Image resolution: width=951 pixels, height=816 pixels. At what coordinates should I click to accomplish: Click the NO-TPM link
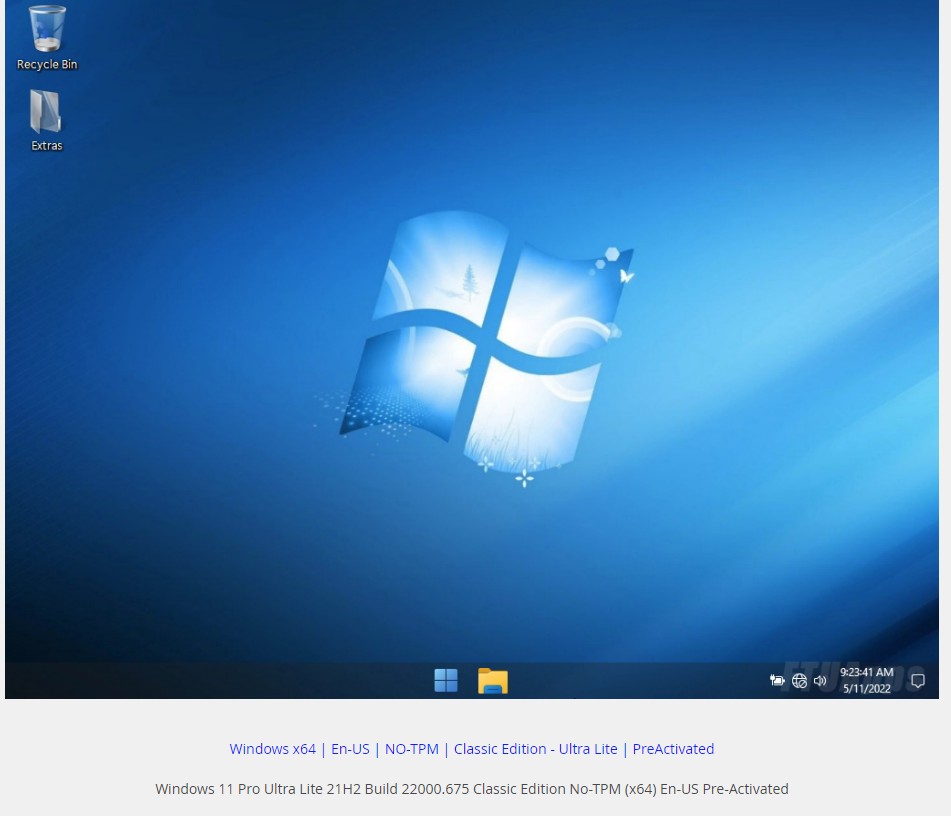coord(411,749)
